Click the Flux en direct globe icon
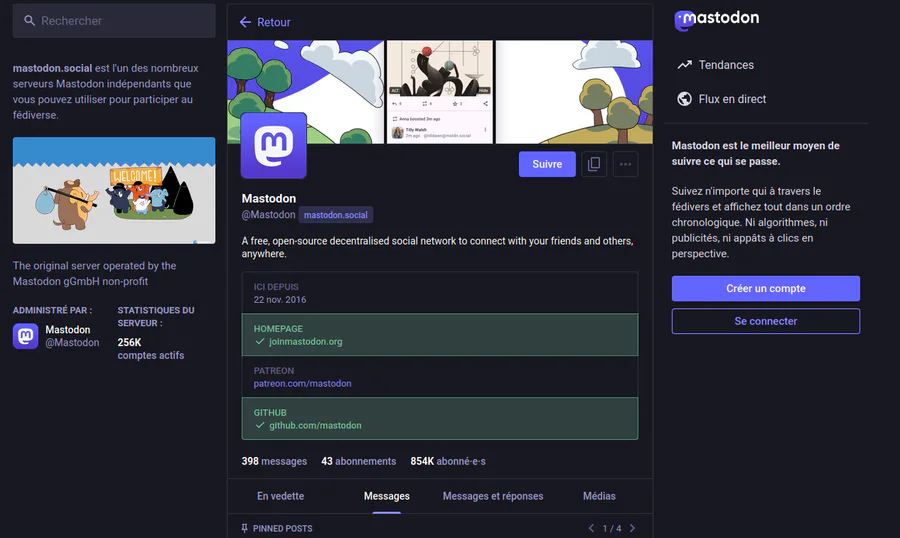This screenshot has height=538, width=900. [684, 99]
